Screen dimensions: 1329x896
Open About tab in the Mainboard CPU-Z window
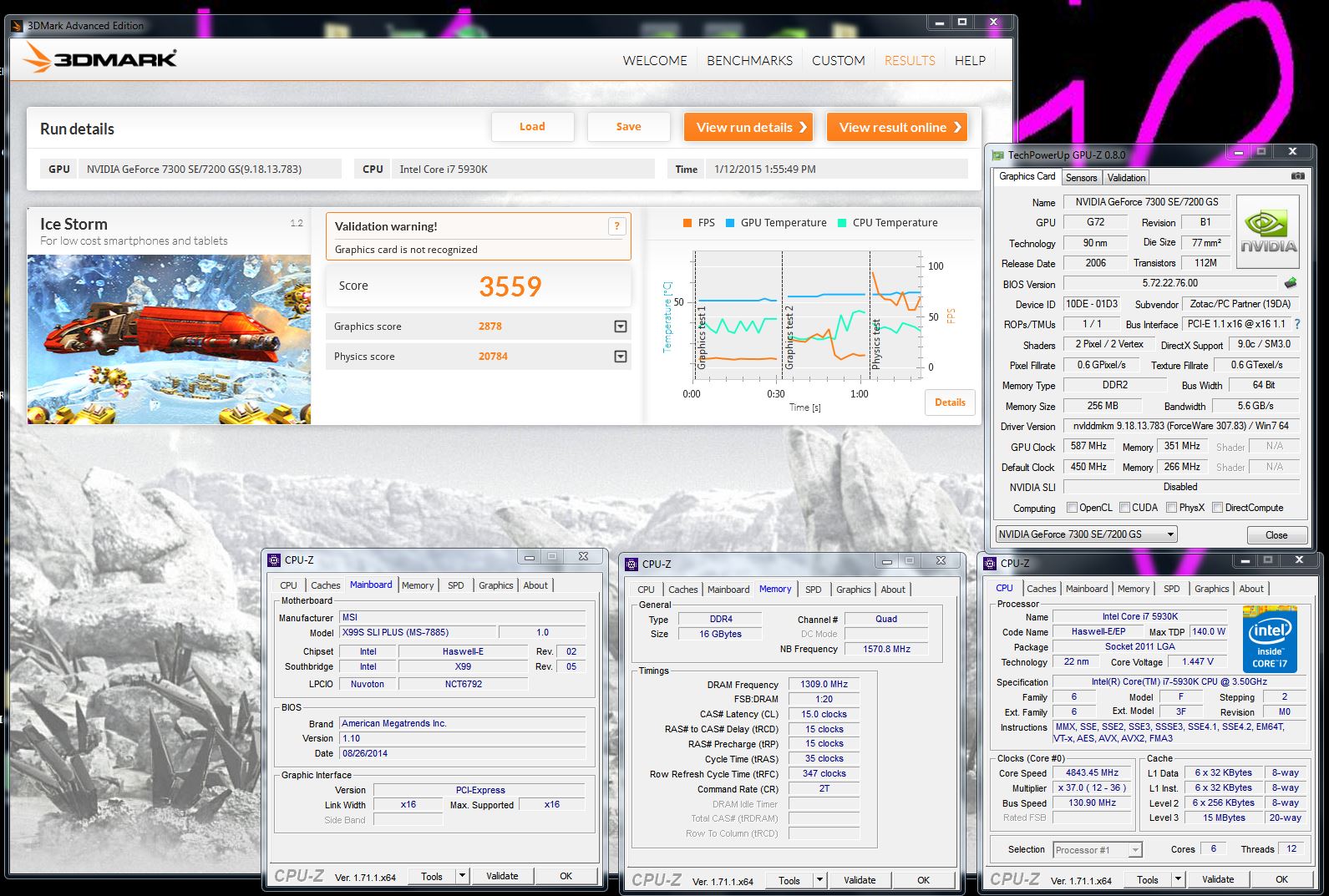tap(535, 585)
